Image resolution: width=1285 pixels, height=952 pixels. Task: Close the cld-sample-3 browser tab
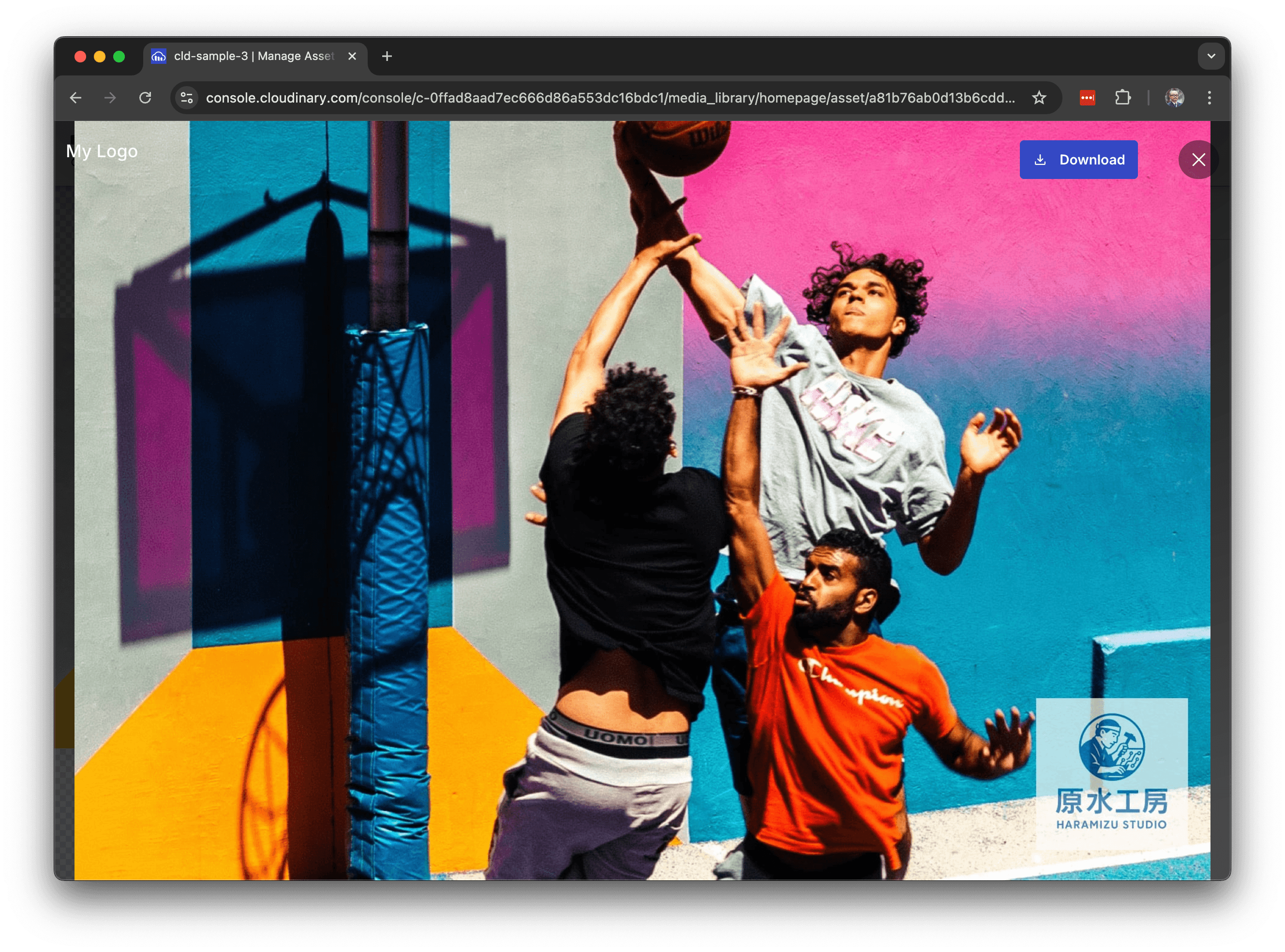tap(352, 57)
